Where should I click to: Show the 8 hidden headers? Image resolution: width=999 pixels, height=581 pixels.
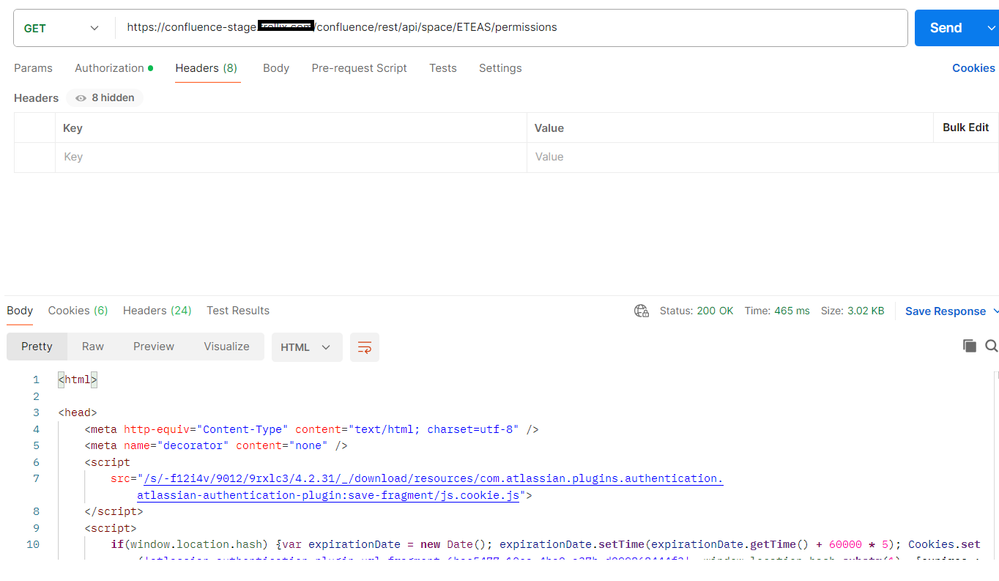point(104,97)
